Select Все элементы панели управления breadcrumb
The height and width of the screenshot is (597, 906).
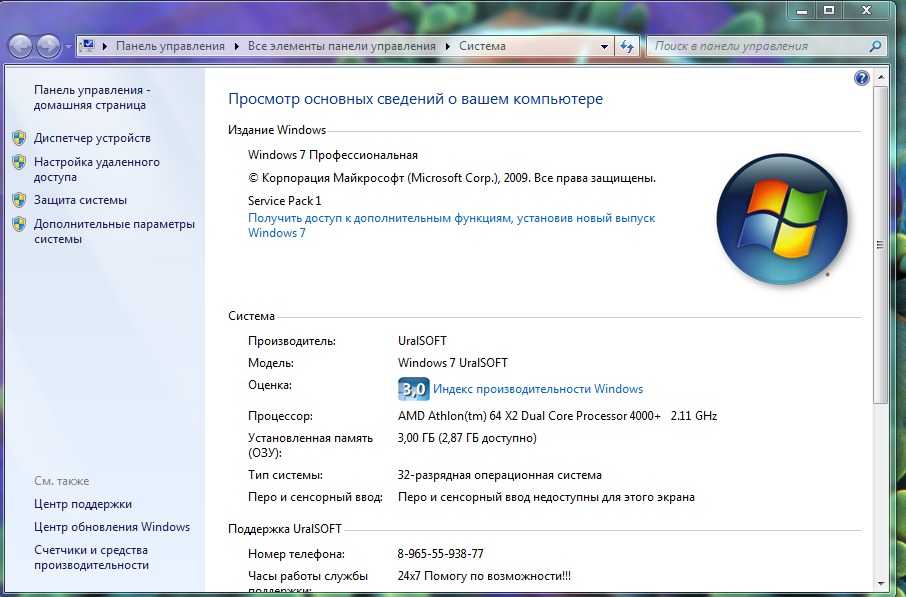[x=341, y=46]
